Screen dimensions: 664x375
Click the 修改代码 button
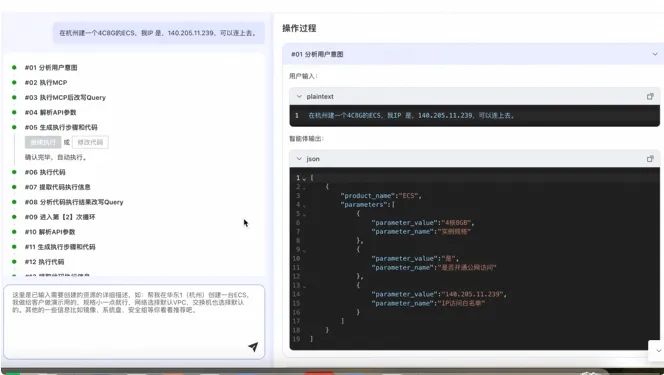90,142
